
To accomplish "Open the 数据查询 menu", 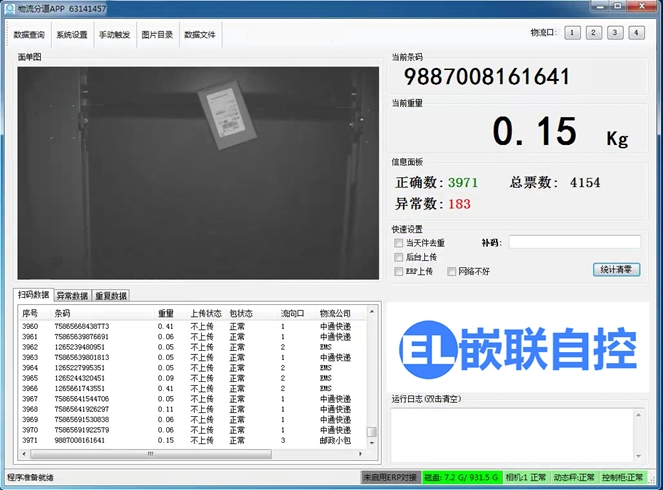I will [x=29, y=35].
